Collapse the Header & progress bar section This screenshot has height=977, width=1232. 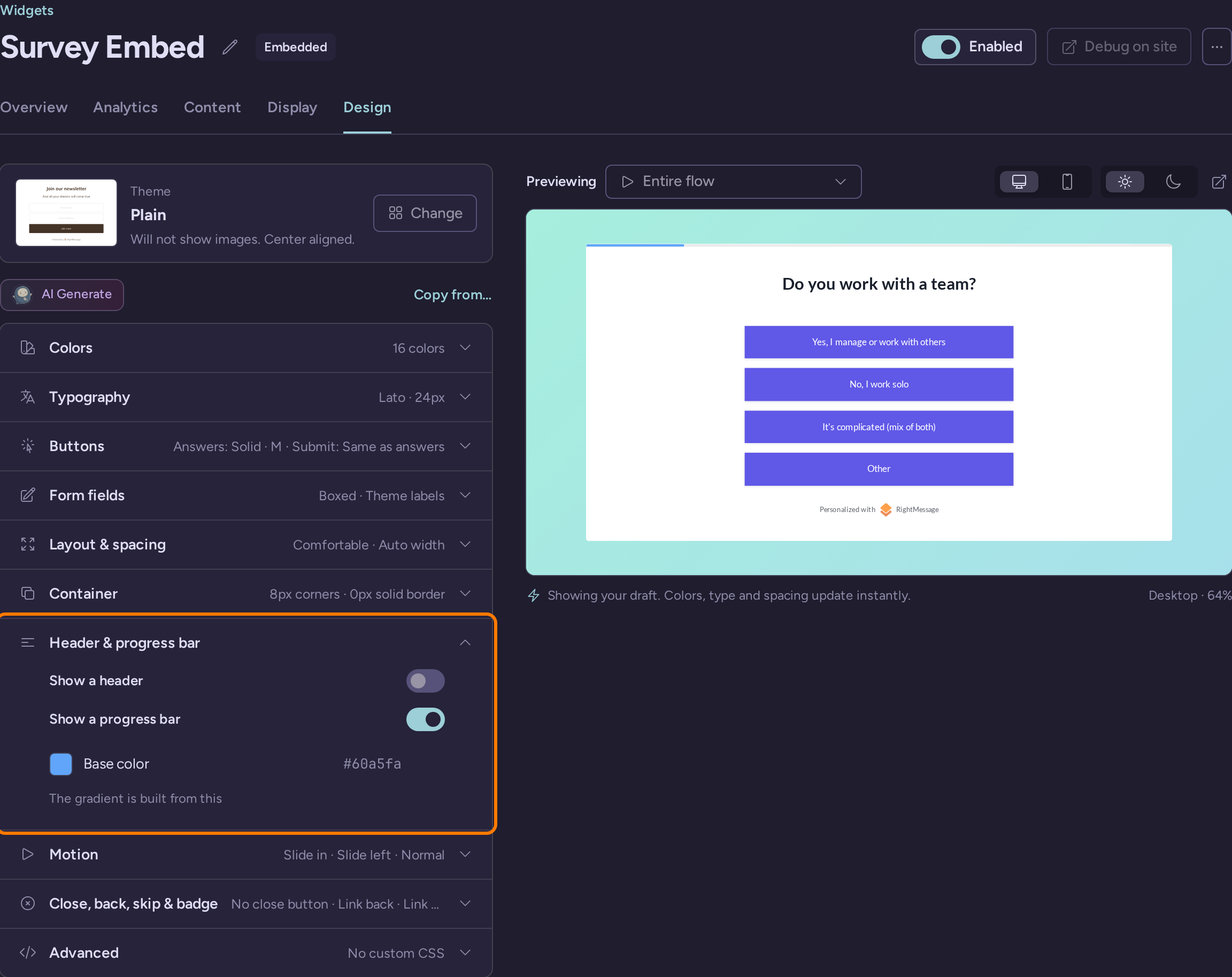tap(465, 642)
